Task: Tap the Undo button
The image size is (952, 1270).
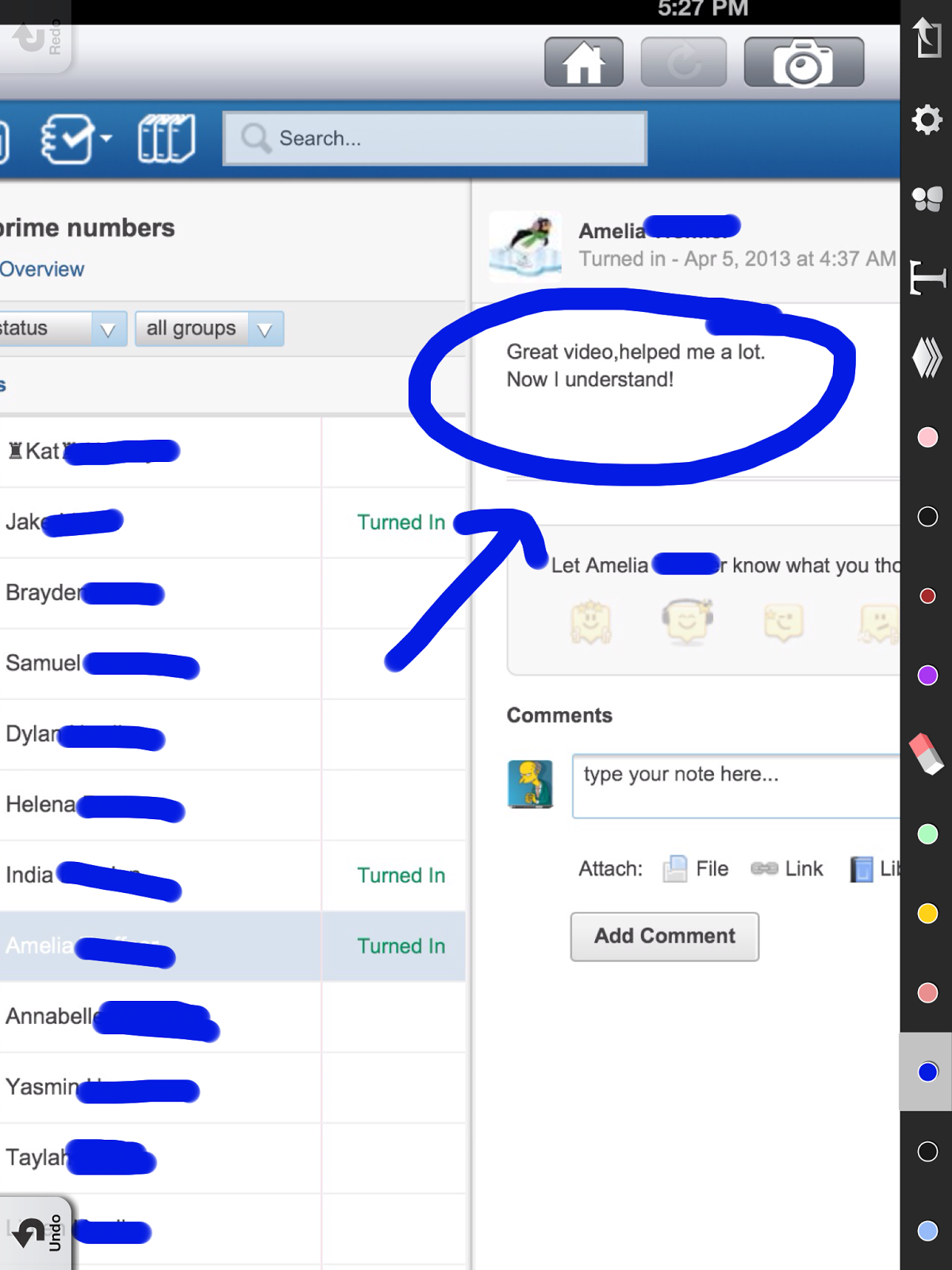Action: point(36,1233)
